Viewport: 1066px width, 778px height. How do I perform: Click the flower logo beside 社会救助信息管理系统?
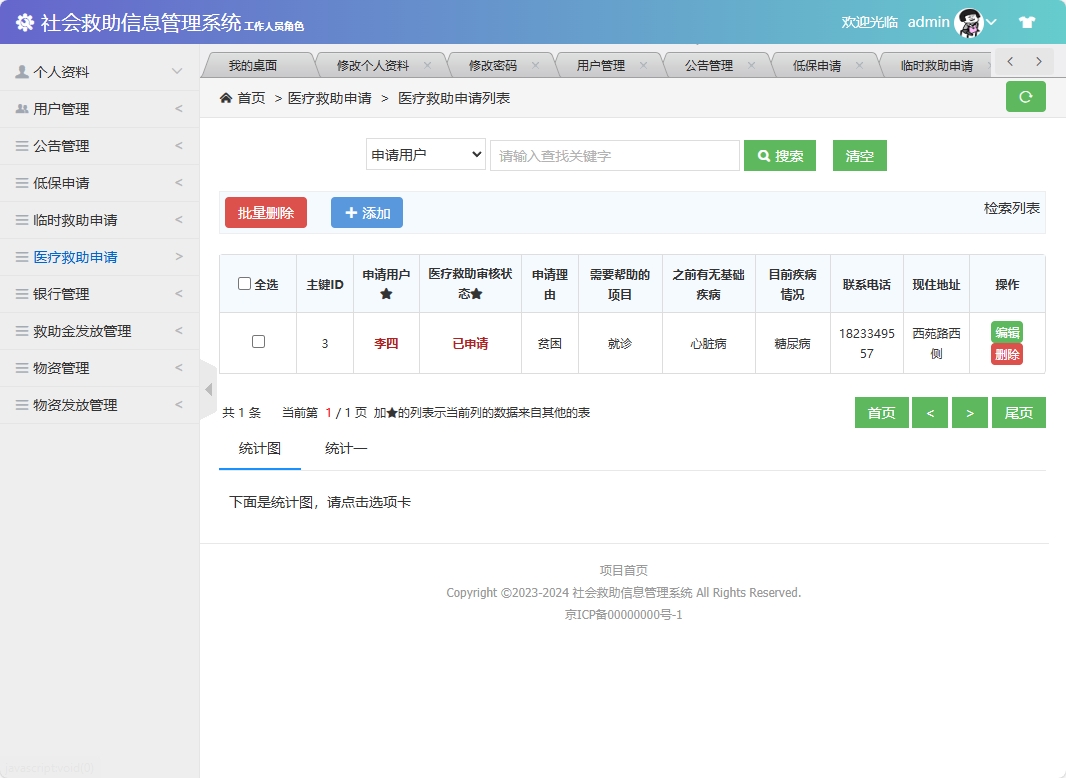pos(24,19)
